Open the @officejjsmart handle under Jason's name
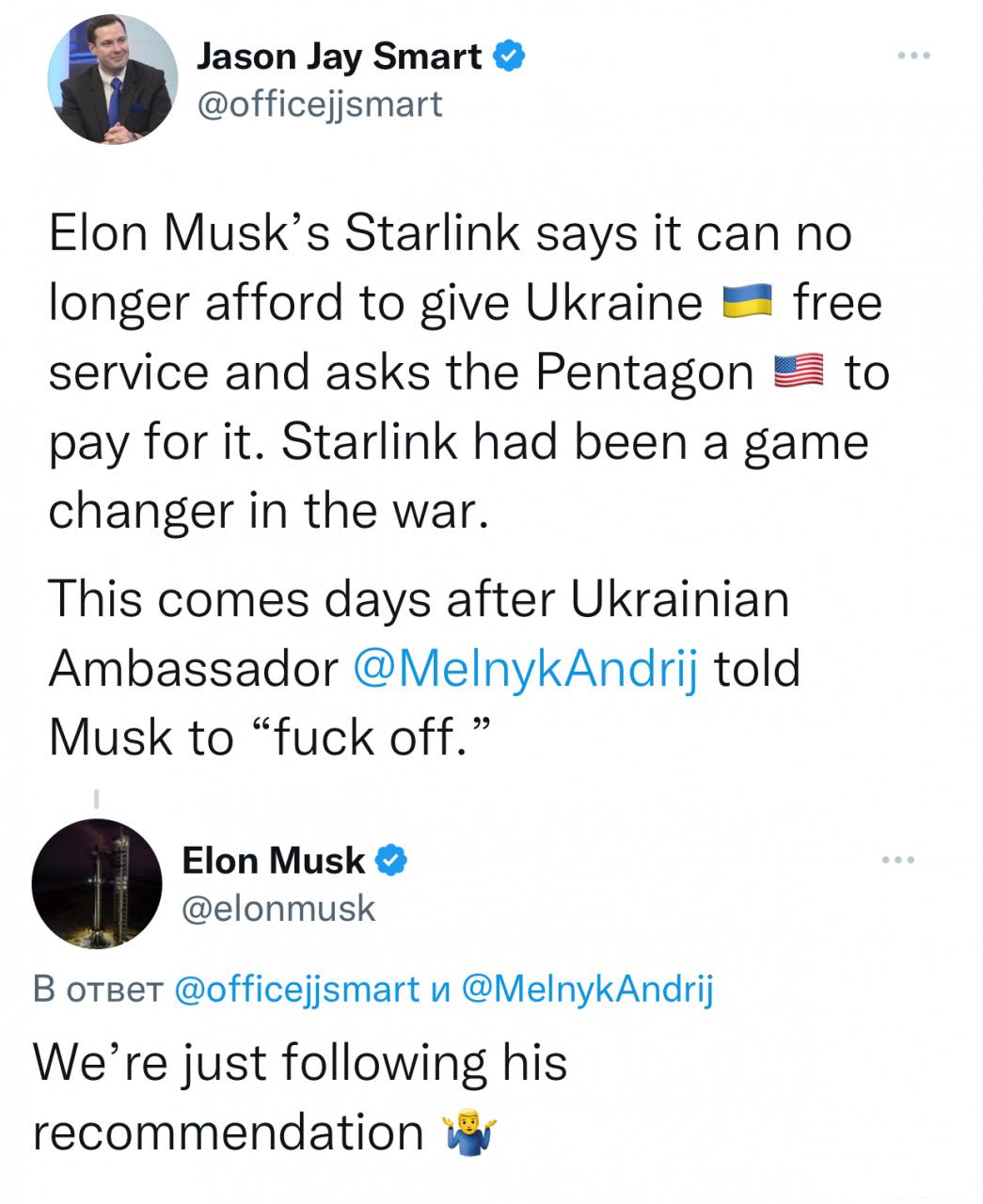The width and height of the screenshot is (983, 1204). click(319, 103)
